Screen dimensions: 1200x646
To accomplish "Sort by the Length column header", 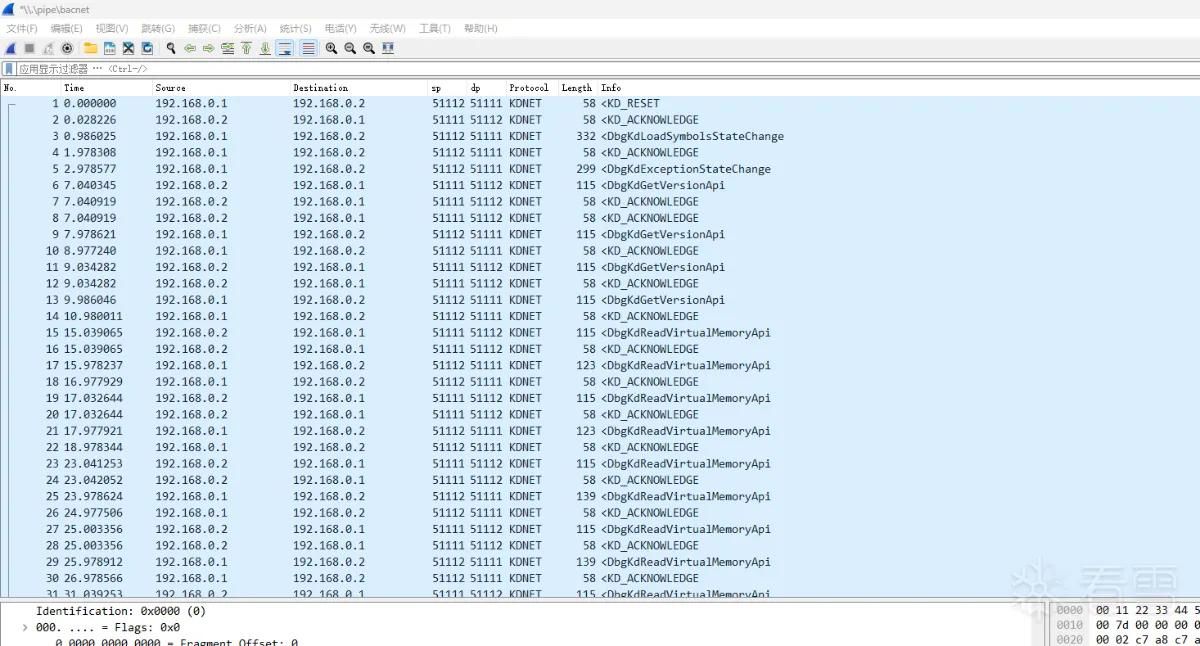I will point(577,88).
